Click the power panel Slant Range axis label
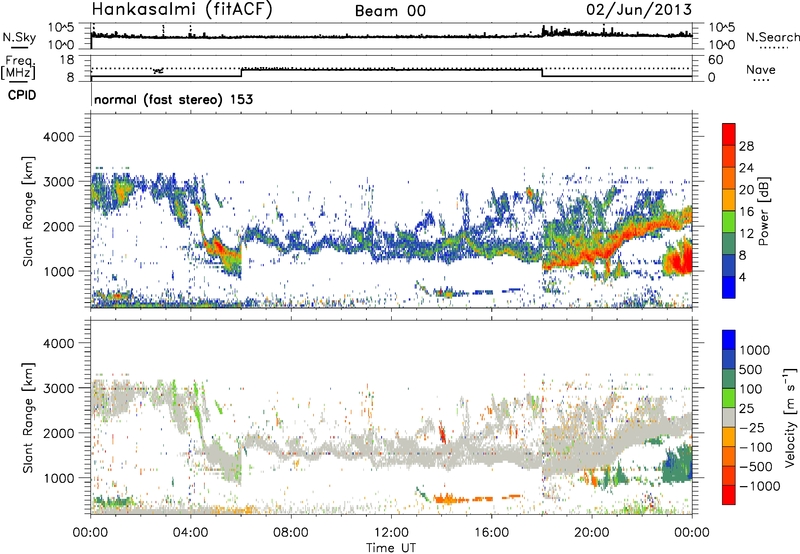 (x=28, y=211)
